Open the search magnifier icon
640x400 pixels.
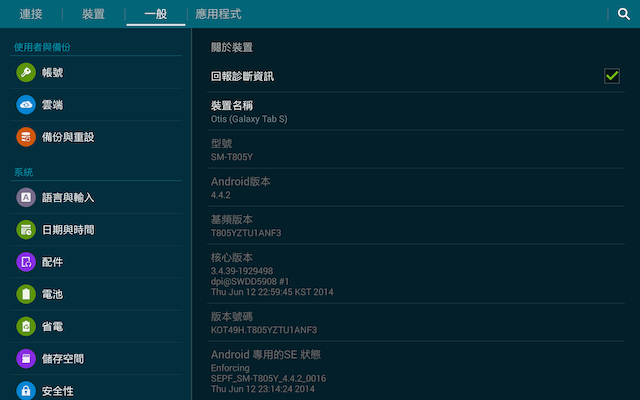tap(624, 14)
